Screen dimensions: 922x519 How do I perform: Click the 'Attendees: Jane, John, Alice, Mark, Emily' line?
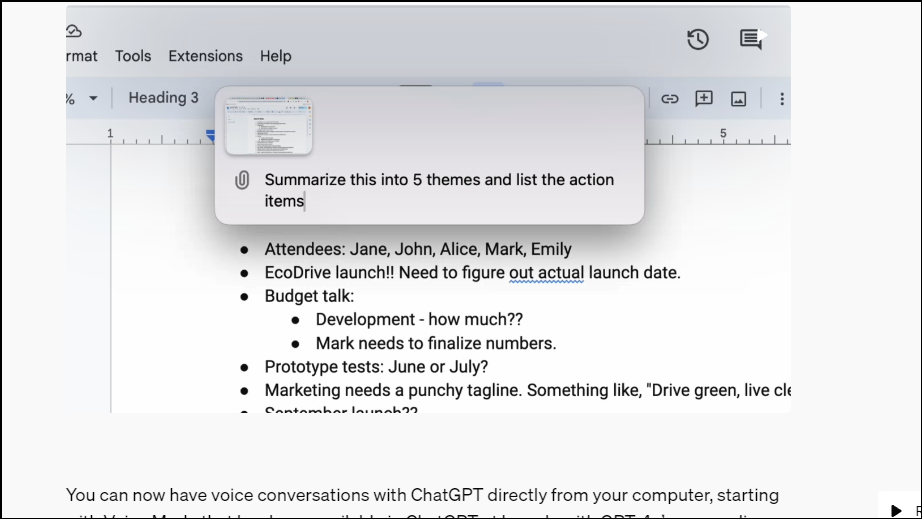click(417, 249)
